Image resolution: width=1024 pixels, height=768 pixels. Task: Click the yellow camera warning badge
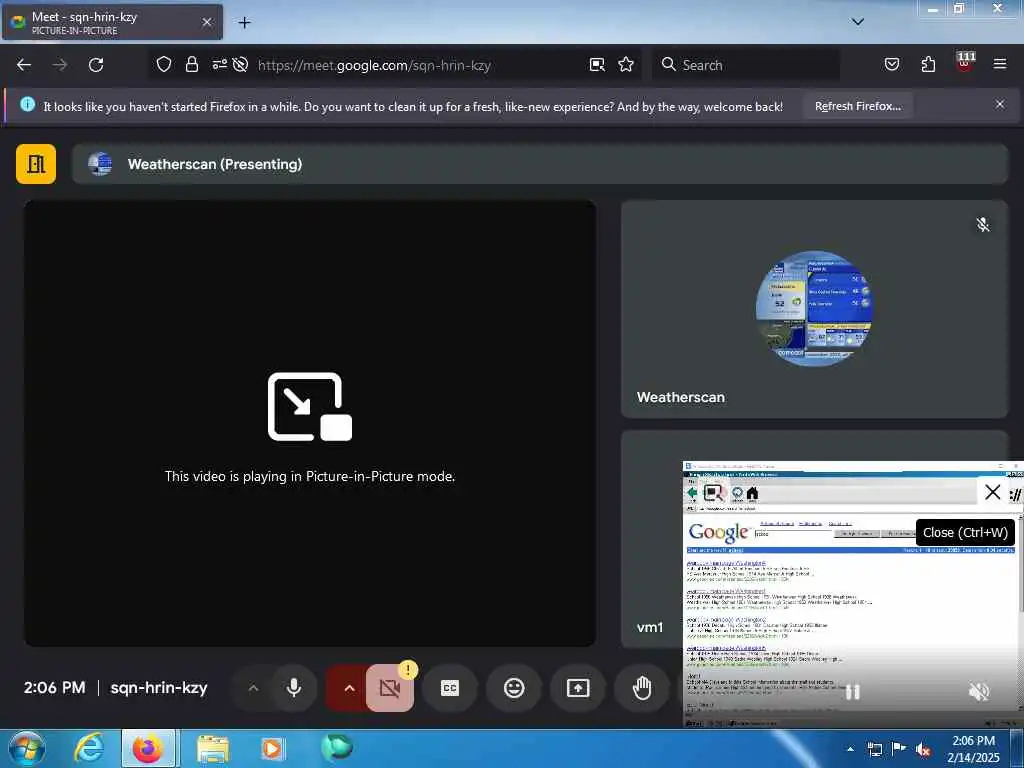[408, 669]
